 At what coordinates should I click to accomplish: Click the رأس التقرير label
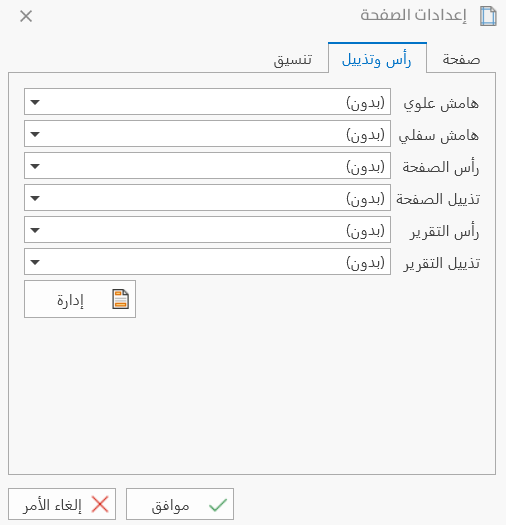click(x=445, y=231)
